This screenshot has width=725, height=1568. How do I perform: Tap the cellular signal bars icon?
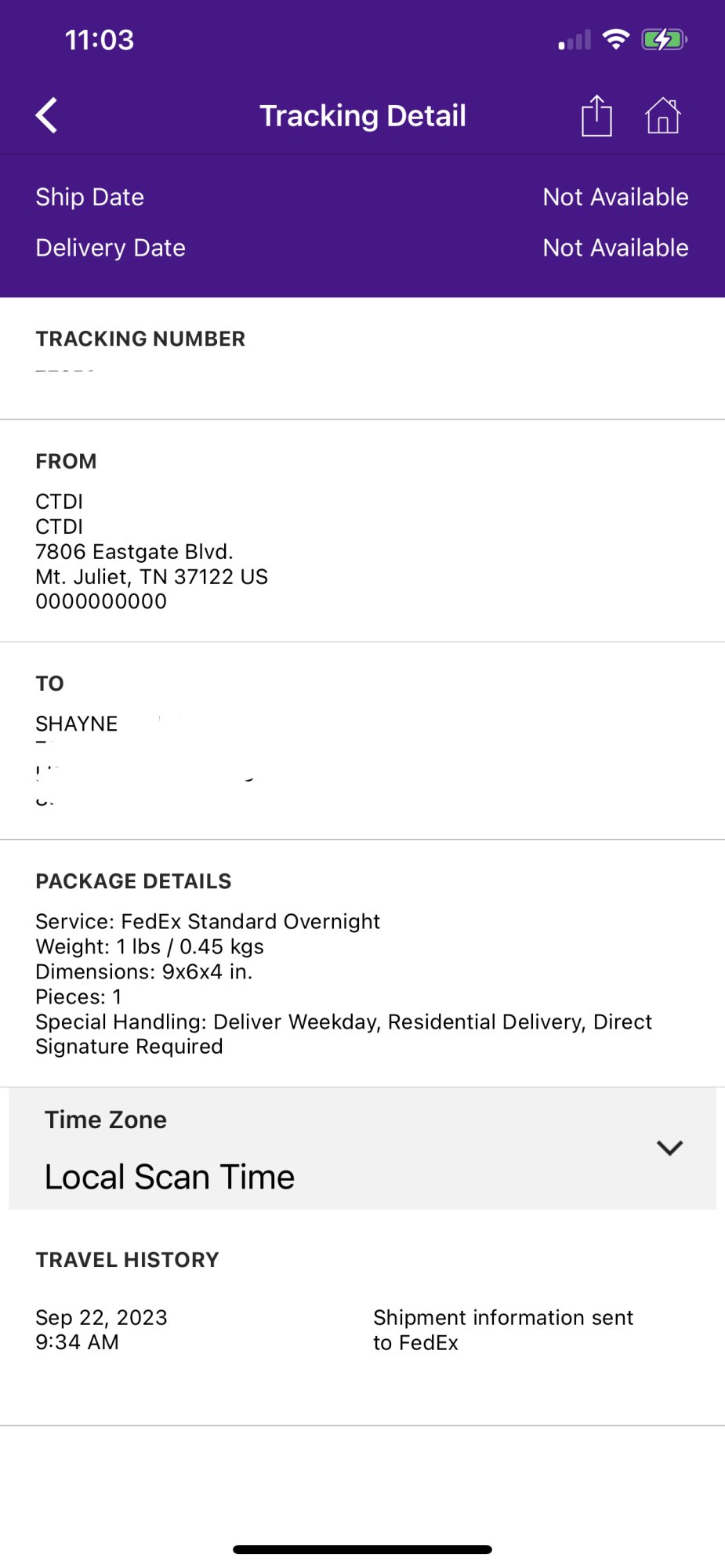[x=575, y=40]
